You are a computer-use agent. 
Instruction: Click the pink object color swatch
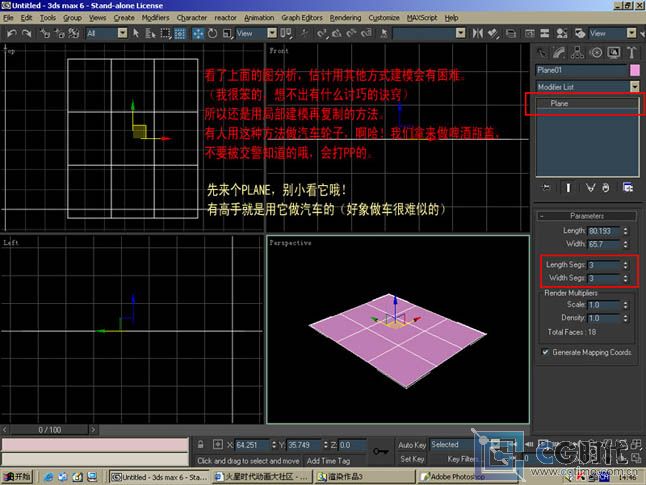pos(635,70)
